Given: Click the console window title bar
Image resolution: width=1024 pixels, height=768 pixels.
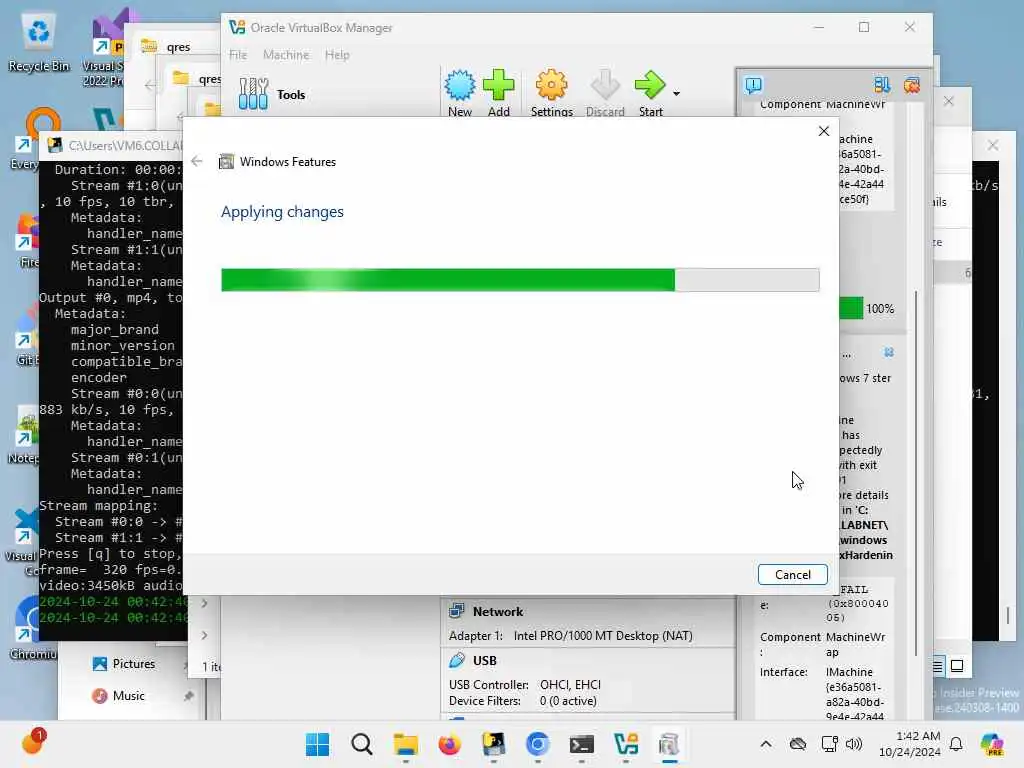Looking at the screenshot, I should pyautogui.click(x=111, y=144).
